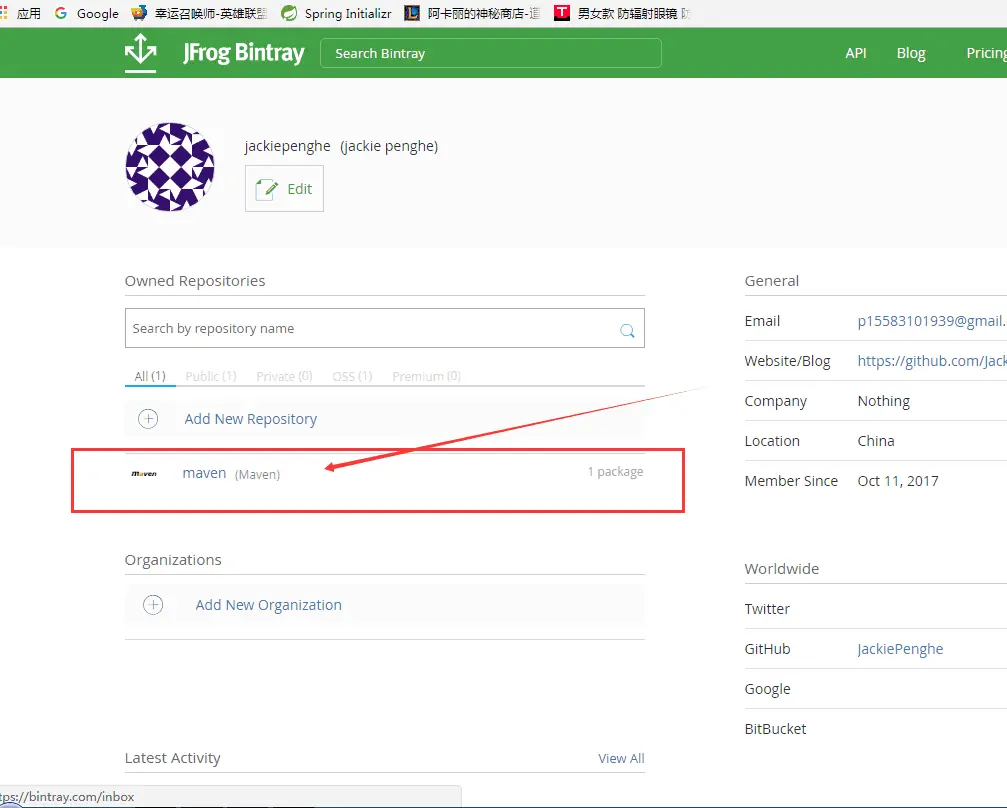Click the Maven logo icon of repository
Screen dimensions: 1007x808
pyautogui.click(x=144, y=474)
